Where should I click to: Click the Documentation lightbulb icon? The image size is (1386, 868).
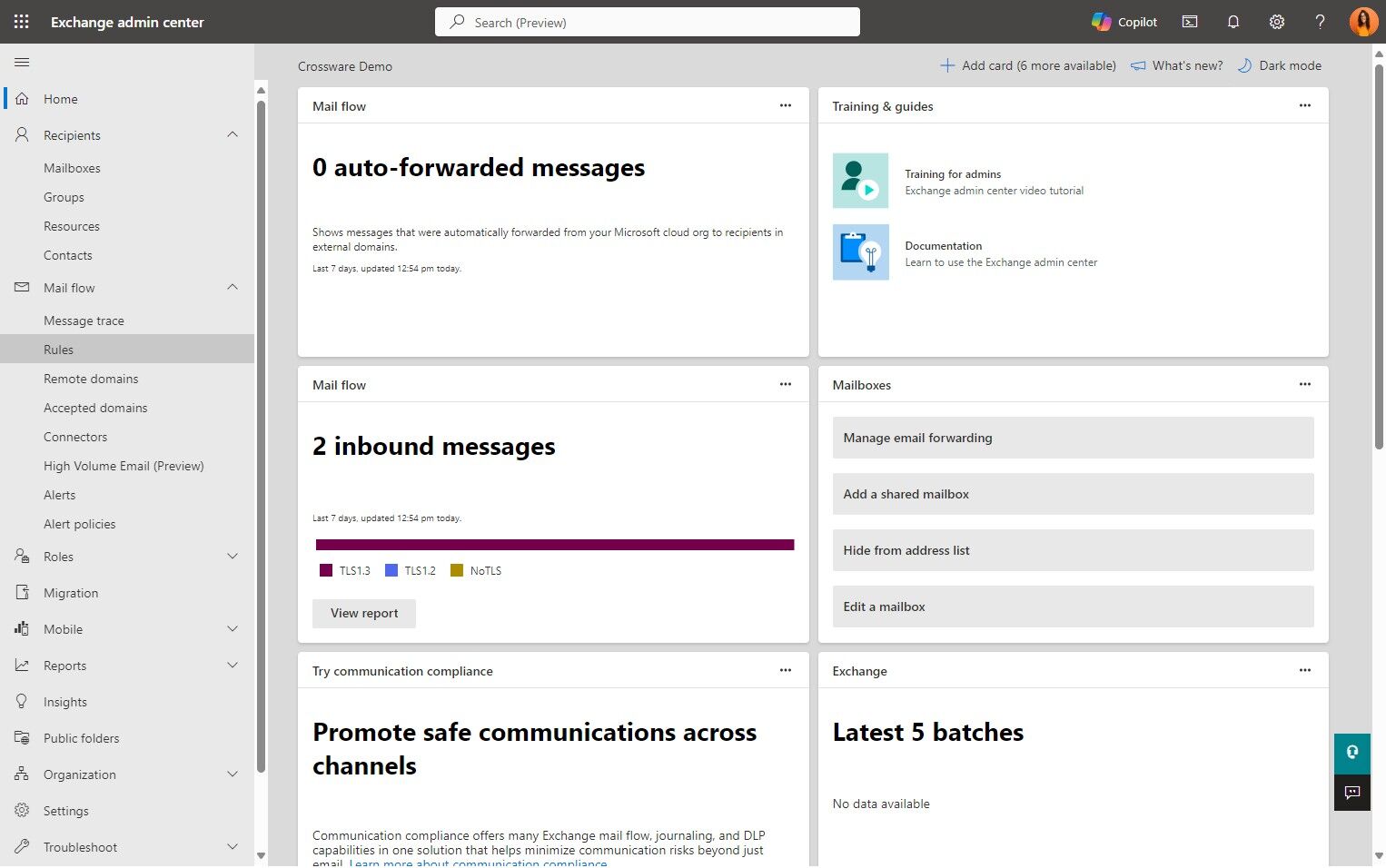pos(861,252)
